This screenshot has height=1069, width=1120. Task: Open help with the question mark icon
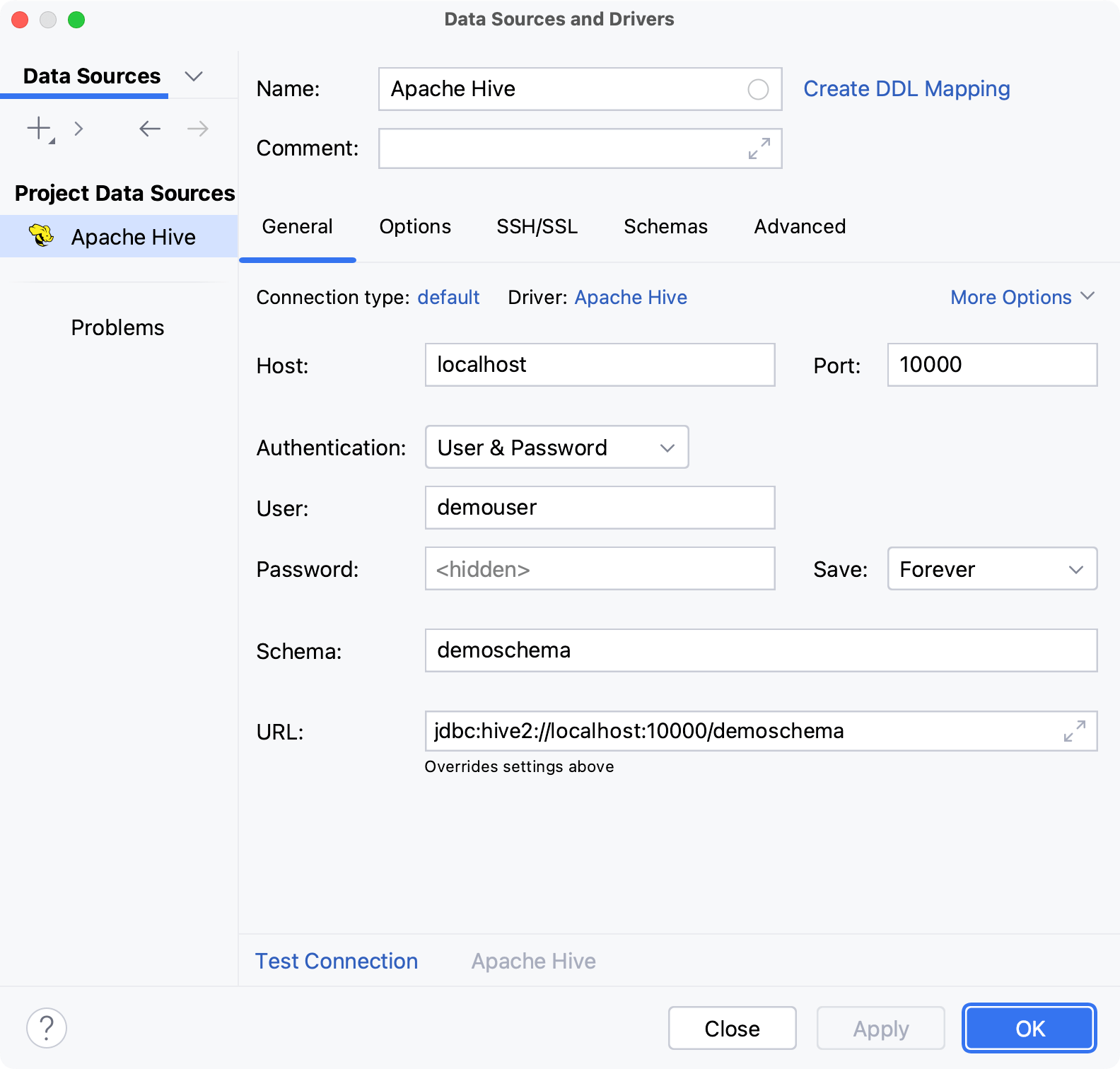pyautogui.click(x=47, y=1028)
